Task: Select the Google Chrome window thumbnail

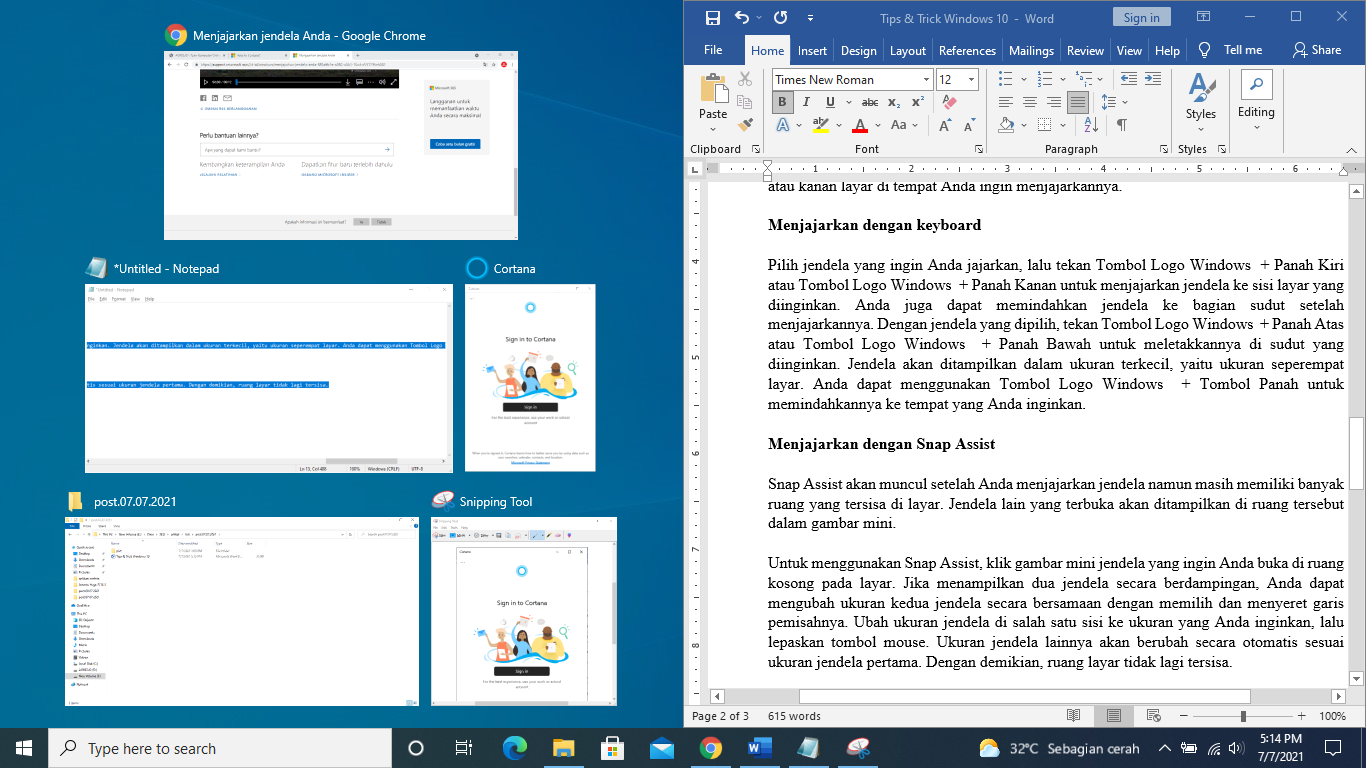Action: (342, 145)
